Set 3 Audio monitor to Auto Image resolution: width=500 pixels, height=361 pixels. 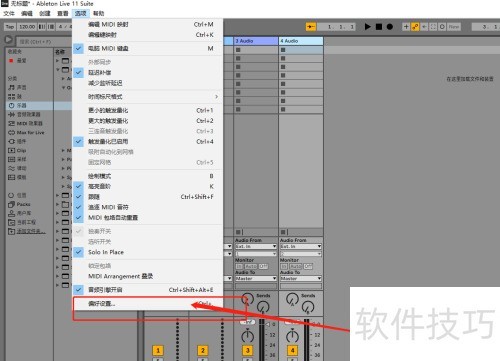pos(251,266)
